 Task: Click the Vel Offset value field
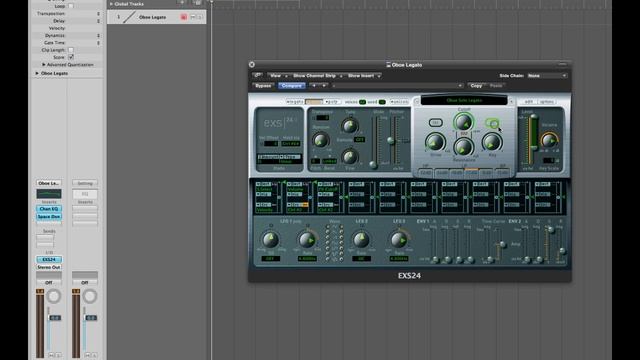[271, 144]
